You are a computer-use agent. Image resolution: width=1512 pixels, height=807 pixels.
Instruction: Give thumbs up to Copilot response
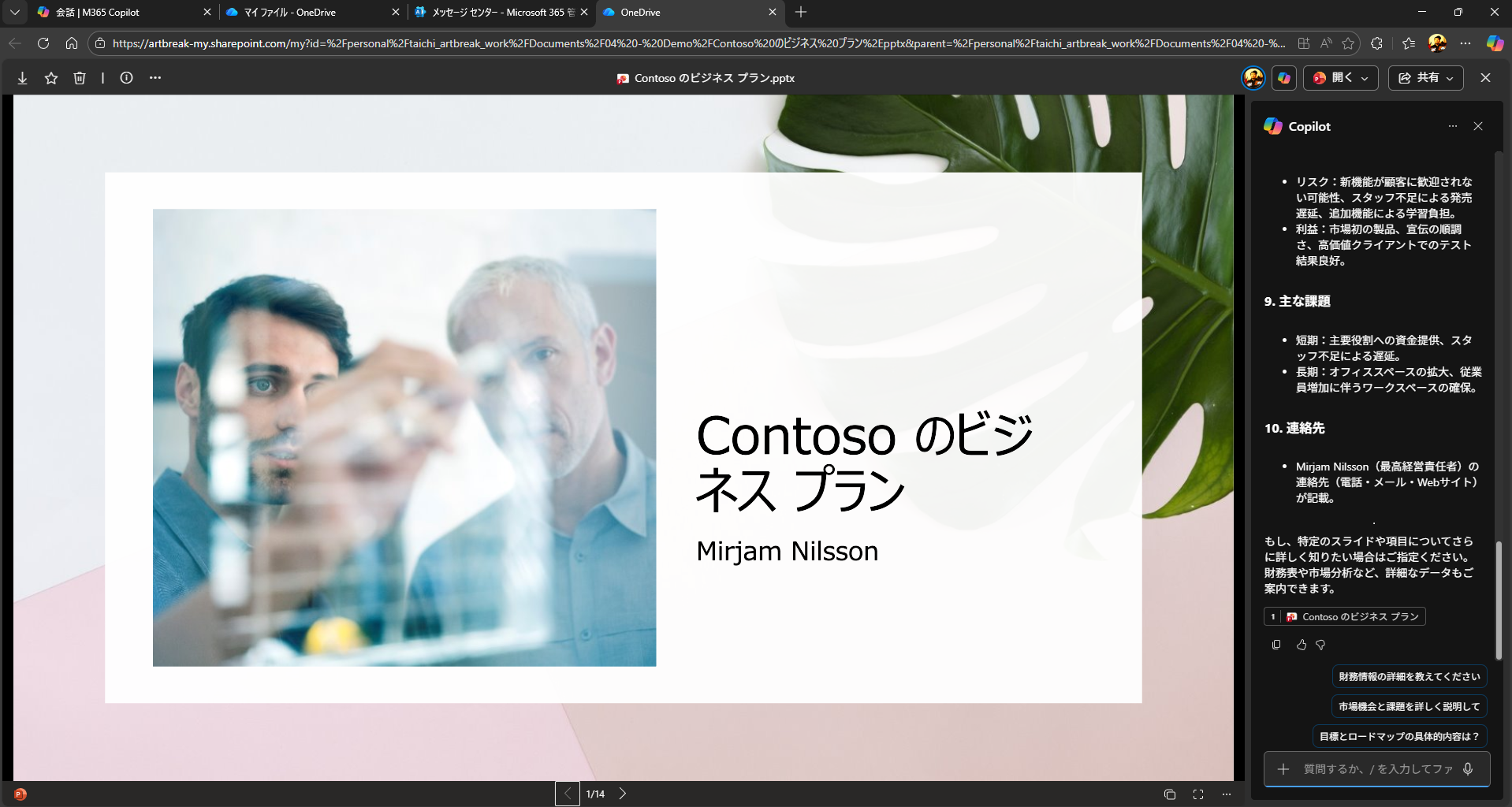pyautogui.click(x=1301, y=645)
